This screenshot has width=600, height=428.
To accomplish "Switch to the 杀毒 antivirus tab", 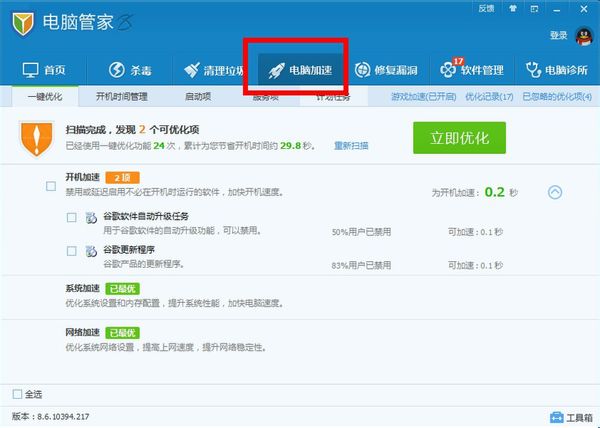I will [x=130, y=70].
